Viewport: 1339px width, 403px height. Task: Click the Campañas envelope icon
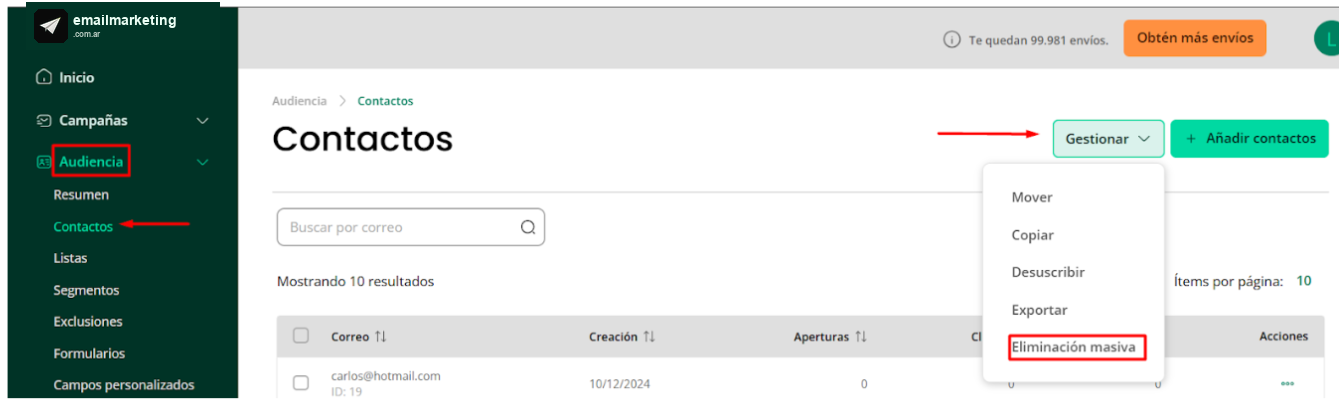pyautogui.click(x=43, y=120)
